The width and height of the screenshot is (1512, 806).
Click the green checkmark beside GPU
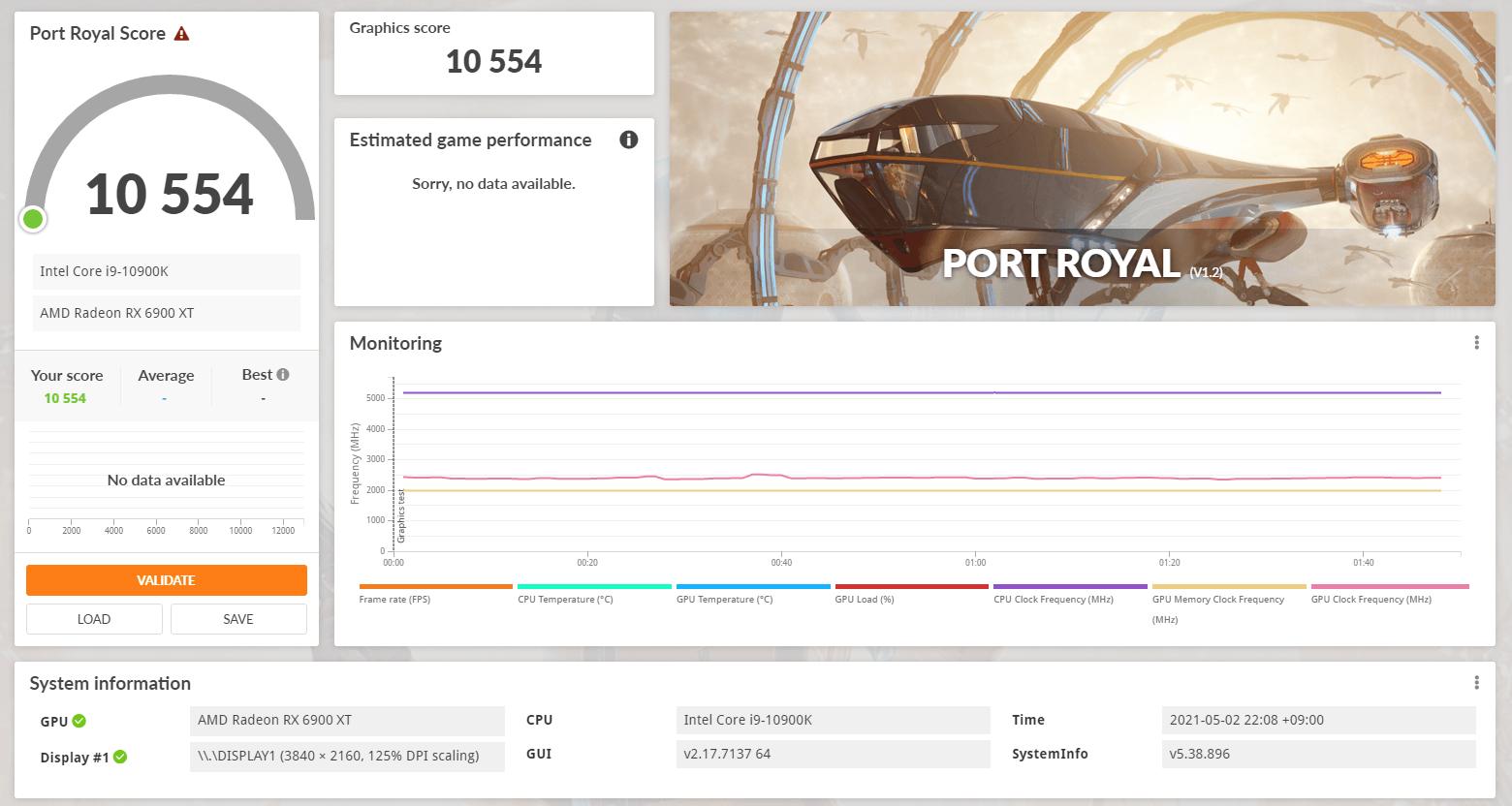(x=79, y=721)
